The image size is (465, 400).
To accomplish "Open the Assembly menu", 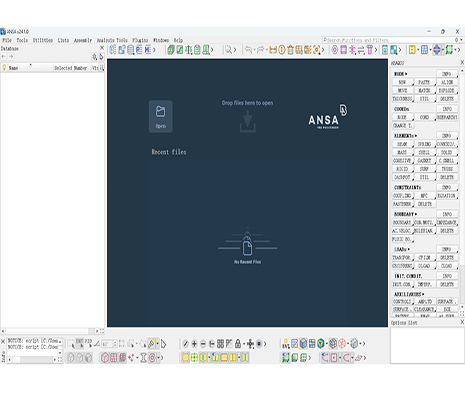I will 83,40.
